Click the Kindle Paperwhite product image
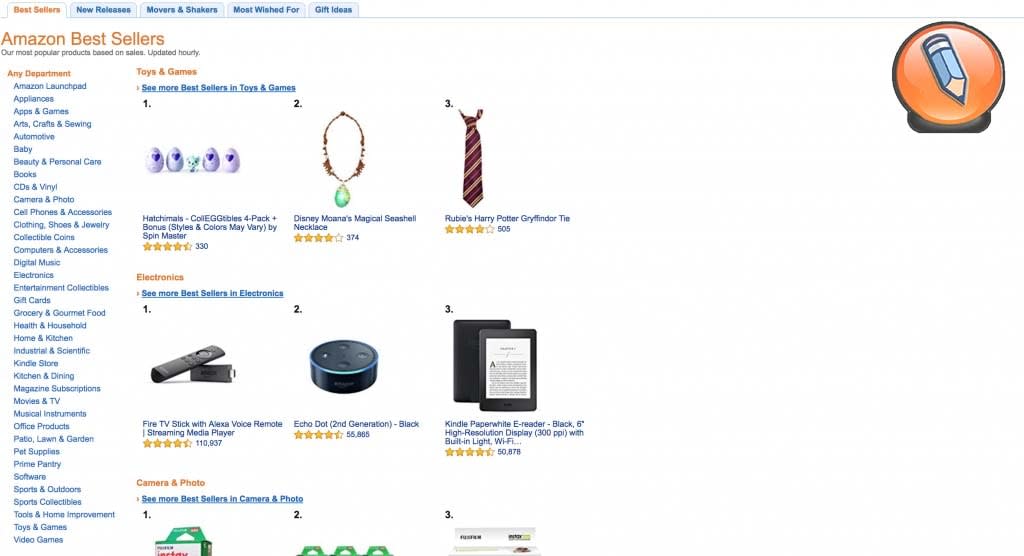This screenshot has width=1024, height=556. 494,365
